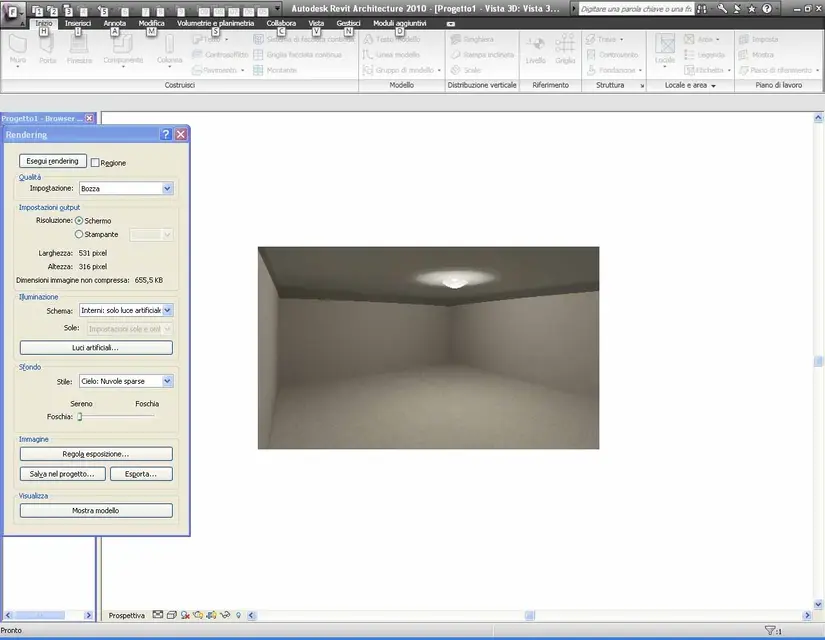Expand the Etichetta dropdown arrow
The width and height of the screenshot is (825, 640).
[x=729, y=70]
